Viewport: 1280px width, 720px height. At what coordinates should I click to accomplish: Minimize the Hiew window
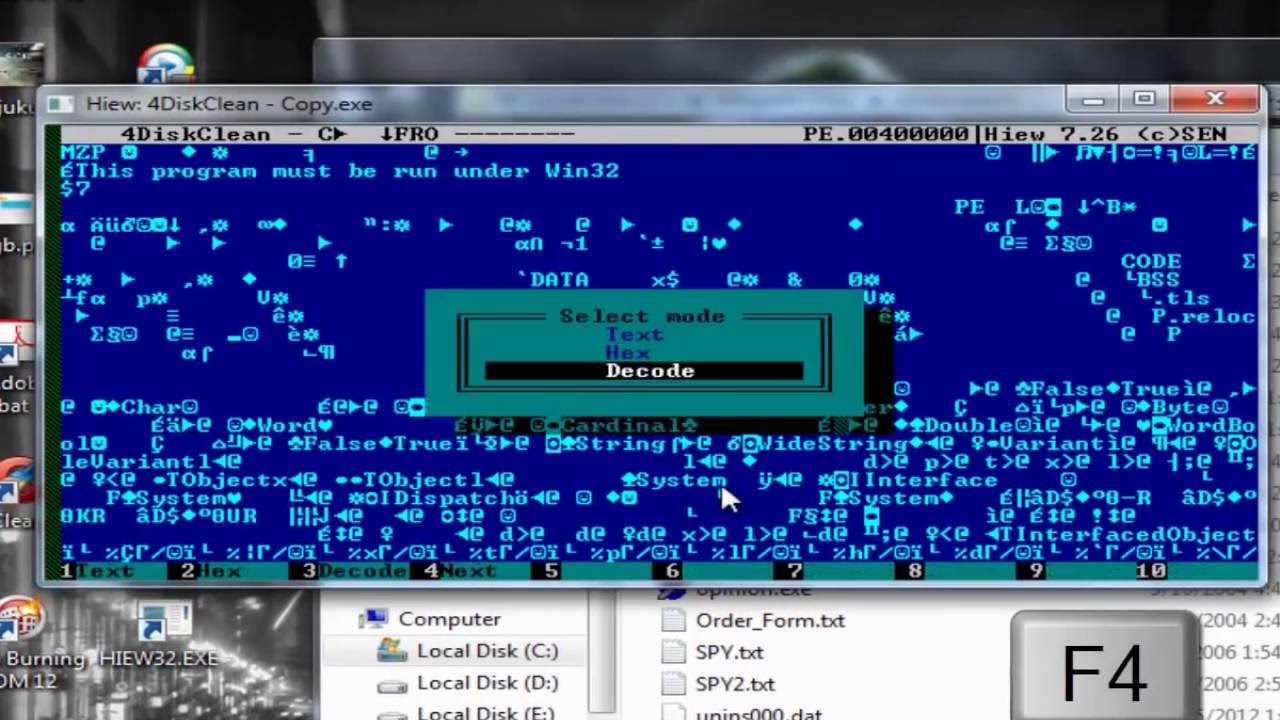pos(1093,99)
